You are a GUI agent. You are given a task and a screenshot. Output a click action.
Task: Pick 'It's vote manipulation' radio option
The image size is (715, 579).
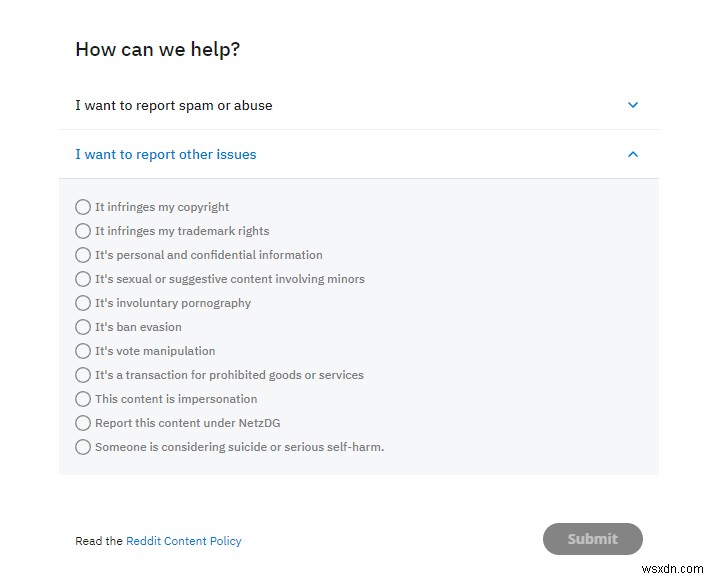(83, 351)
